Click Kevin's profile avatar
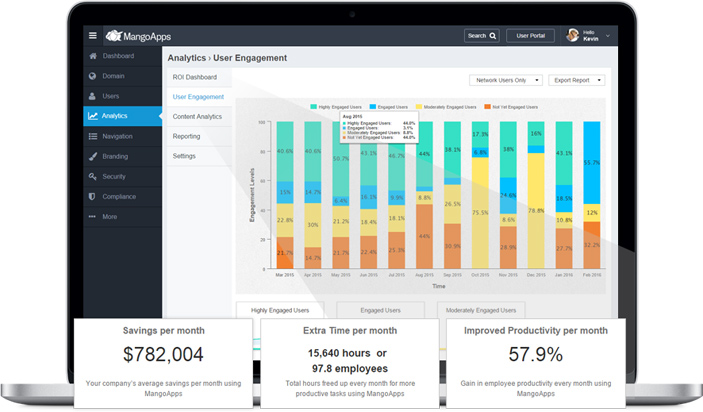Image resolution: width=703 pixels, height=412 pixels. click(x=573, y=35)
